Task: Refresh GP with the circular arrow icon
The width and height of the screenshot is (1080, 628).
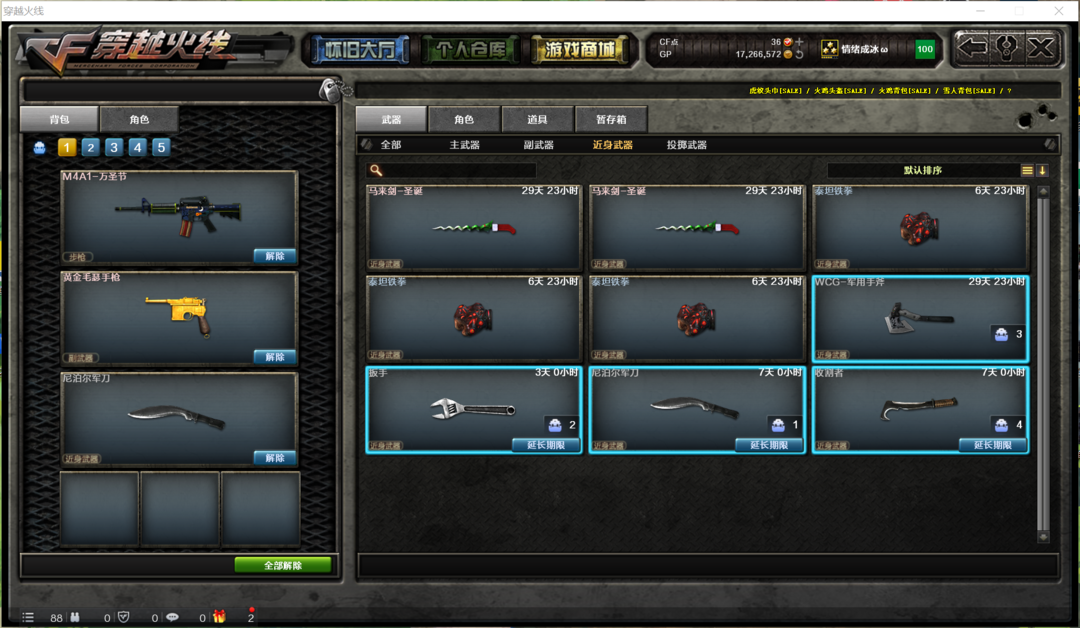Action: [x=799, y=54]
